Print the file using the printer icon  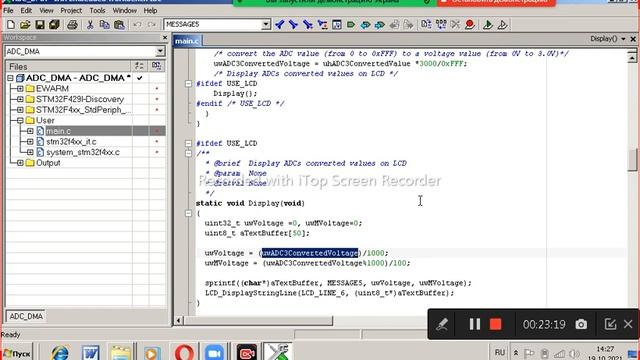point(72,24)
